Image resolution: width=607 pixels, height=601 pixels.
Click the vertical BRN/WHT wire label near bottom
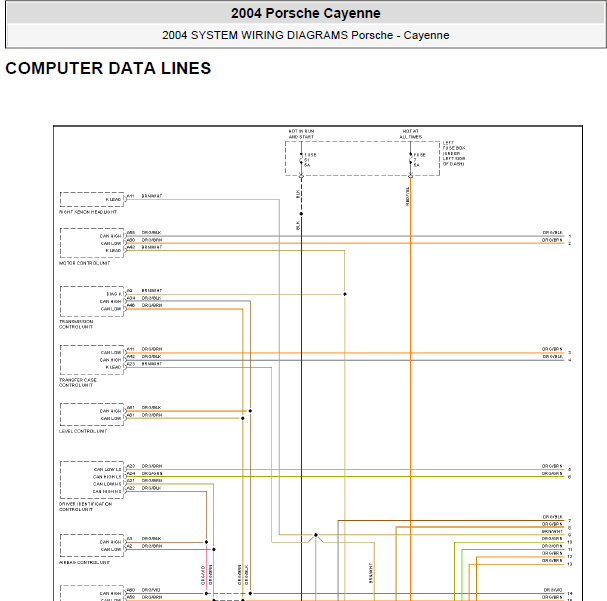tap(371, 573)
